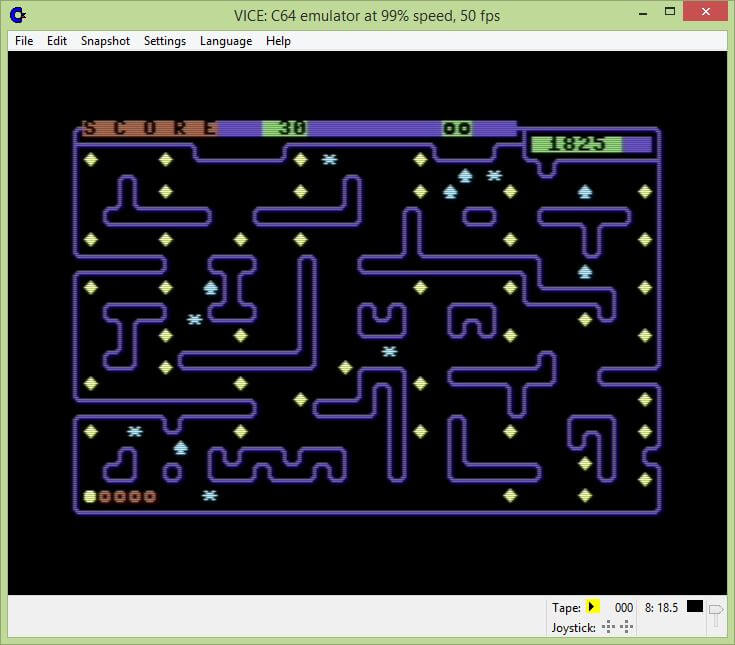
Task: Open the Settings menu
Action: 165,41
